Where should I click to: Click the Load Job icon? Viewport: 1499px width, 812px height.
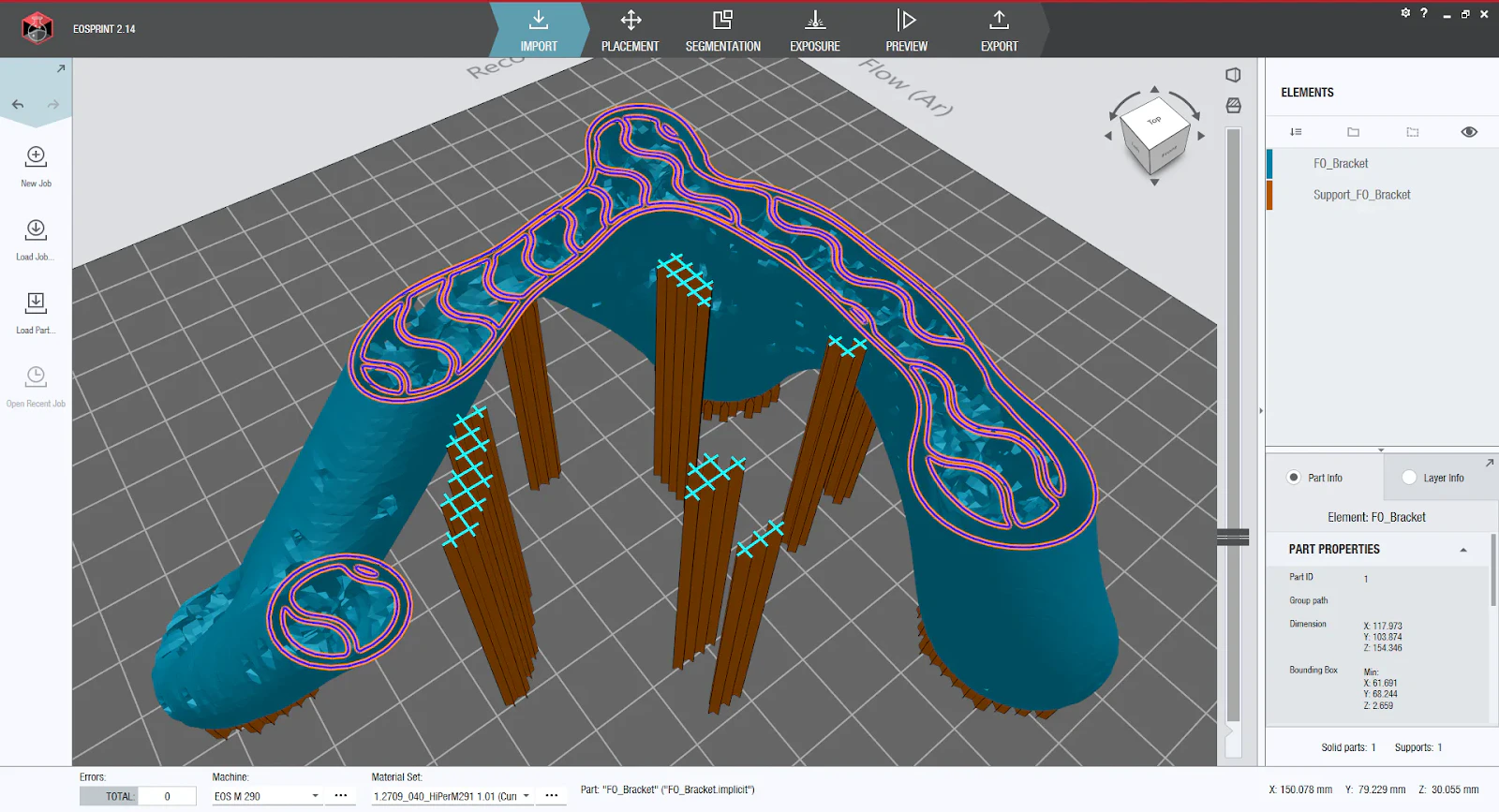(36, 229)
